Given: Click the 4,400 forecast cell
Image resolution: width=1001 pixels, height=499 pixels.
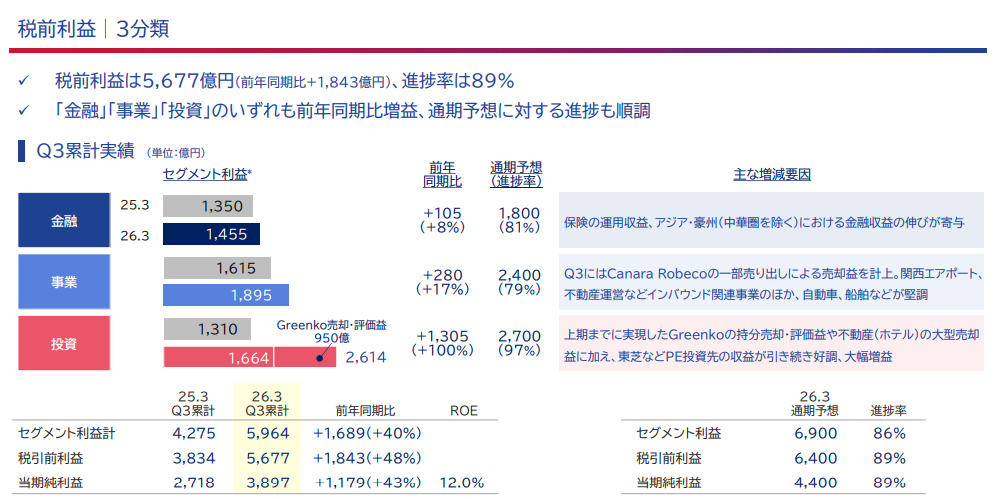Looking at the screenshot, I should (x=816, y=482).
